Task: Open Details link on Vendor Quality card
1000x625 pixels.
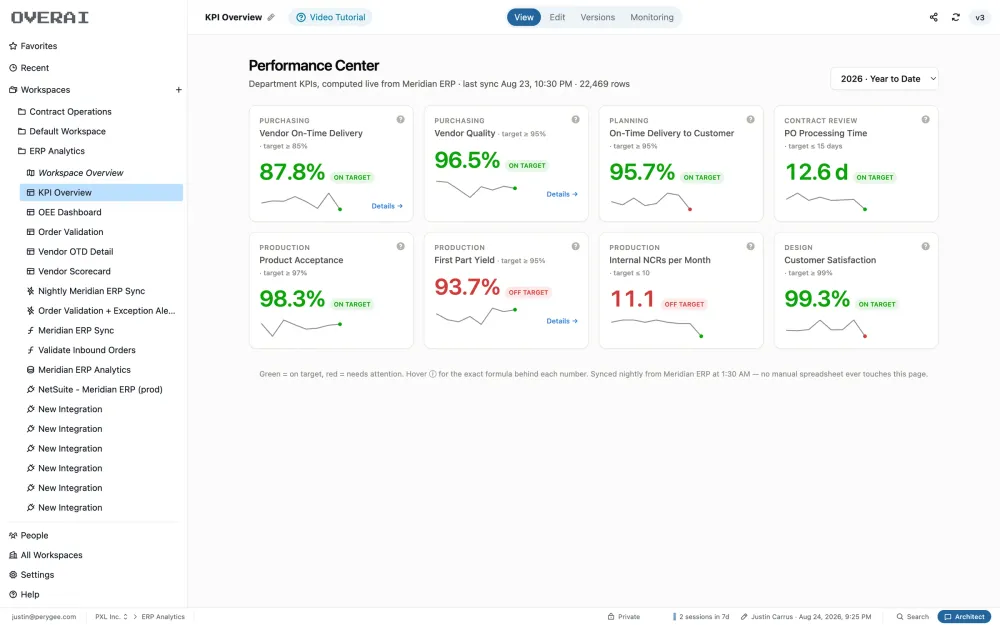Action: click(x=562, y=194)
